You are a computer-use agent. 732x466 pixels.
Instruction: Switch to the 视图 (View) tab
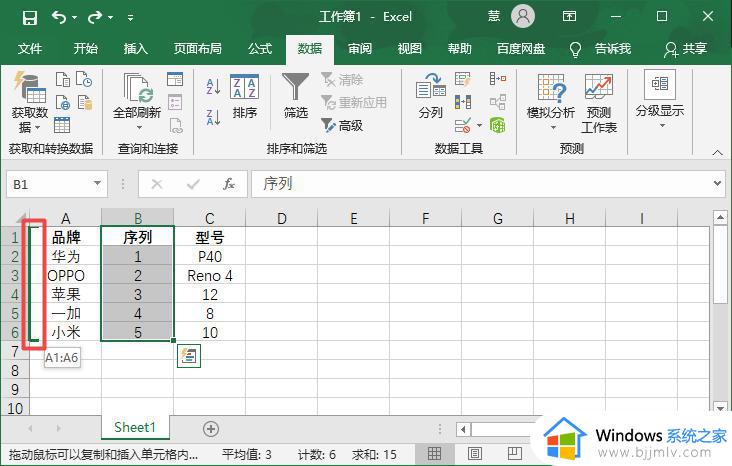410,49
